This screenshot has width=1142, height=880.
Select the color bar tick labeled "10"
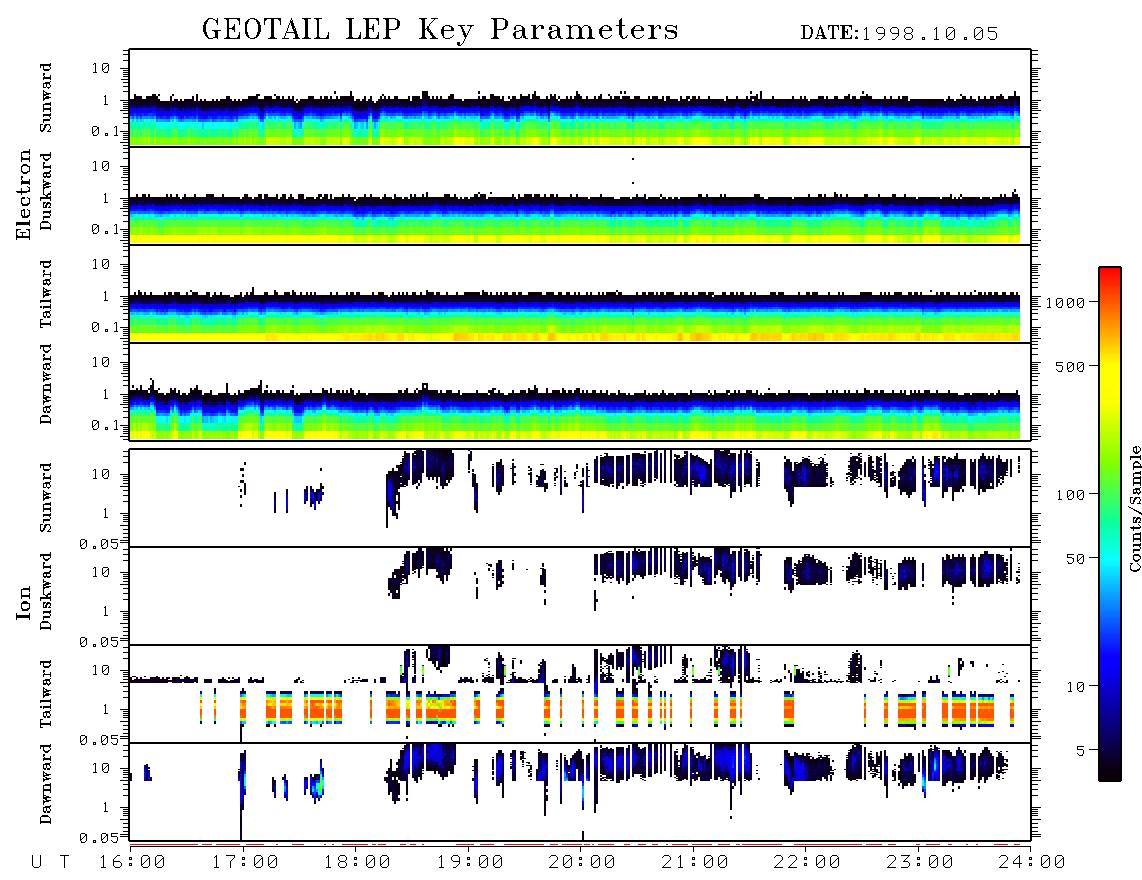(x=1075, y=687)
